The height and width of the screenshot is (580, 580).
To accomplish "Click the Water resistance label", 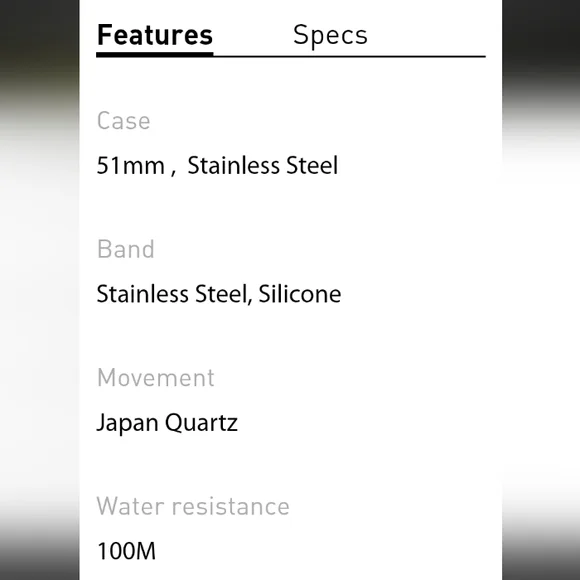I will pyautogui.click(x=193, y=506).
